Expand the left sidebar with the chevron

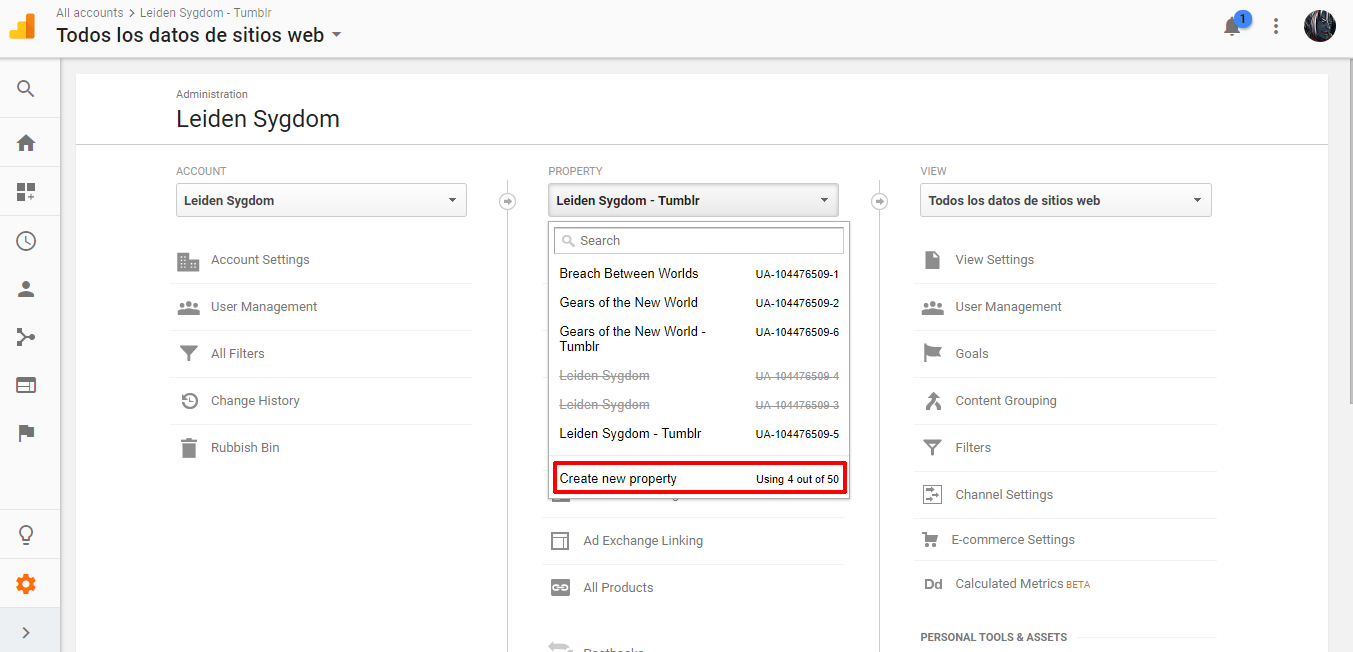coord(26,632)
